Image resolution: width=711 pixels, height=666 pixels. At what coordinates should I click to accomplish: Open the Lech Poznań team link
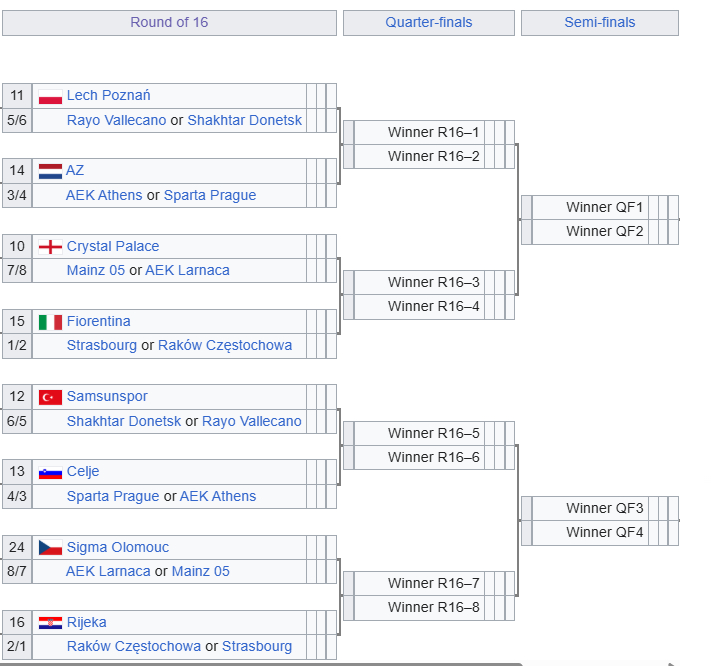(108, 96)
